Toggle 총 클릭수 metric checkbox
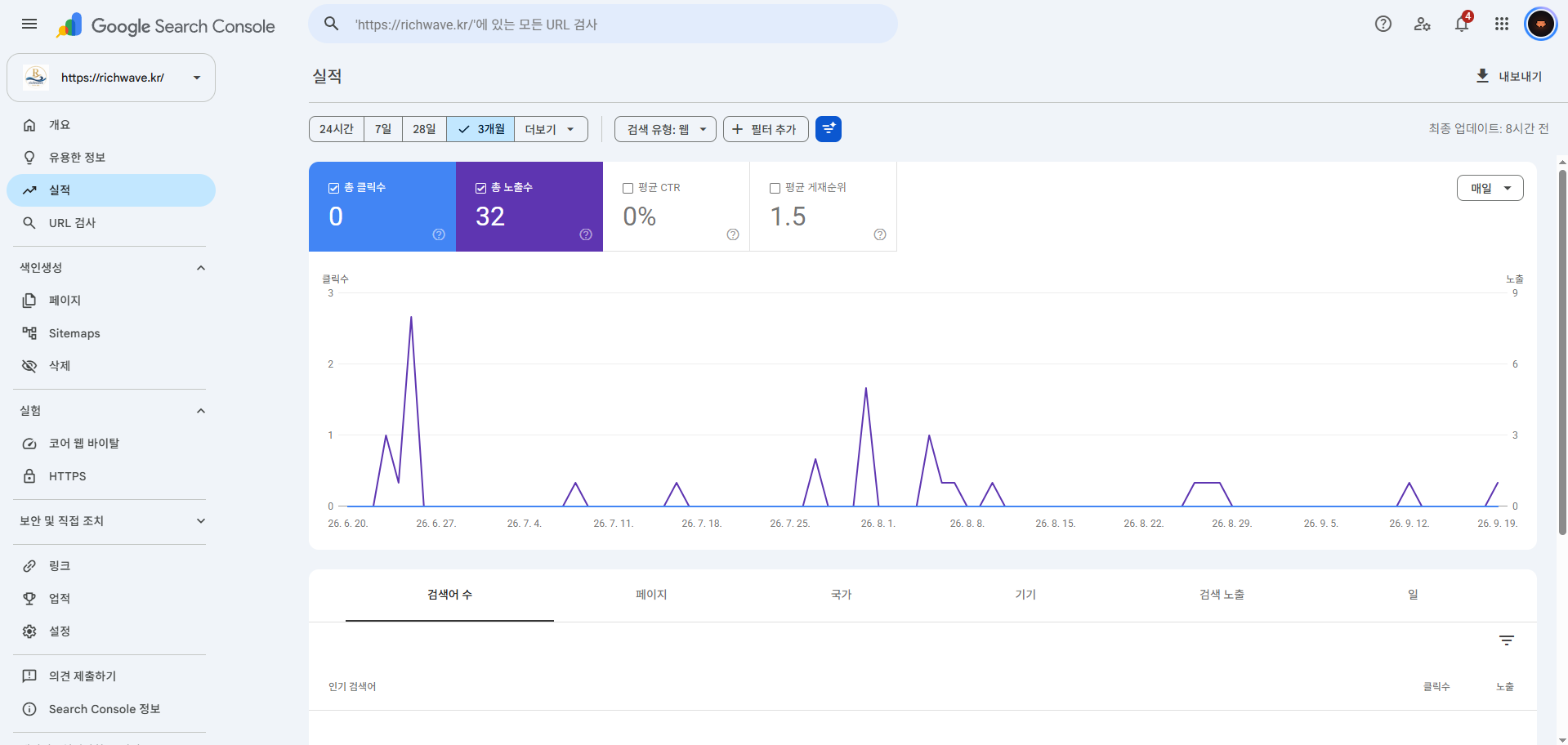1568x745 pixels. coord(333,188)
